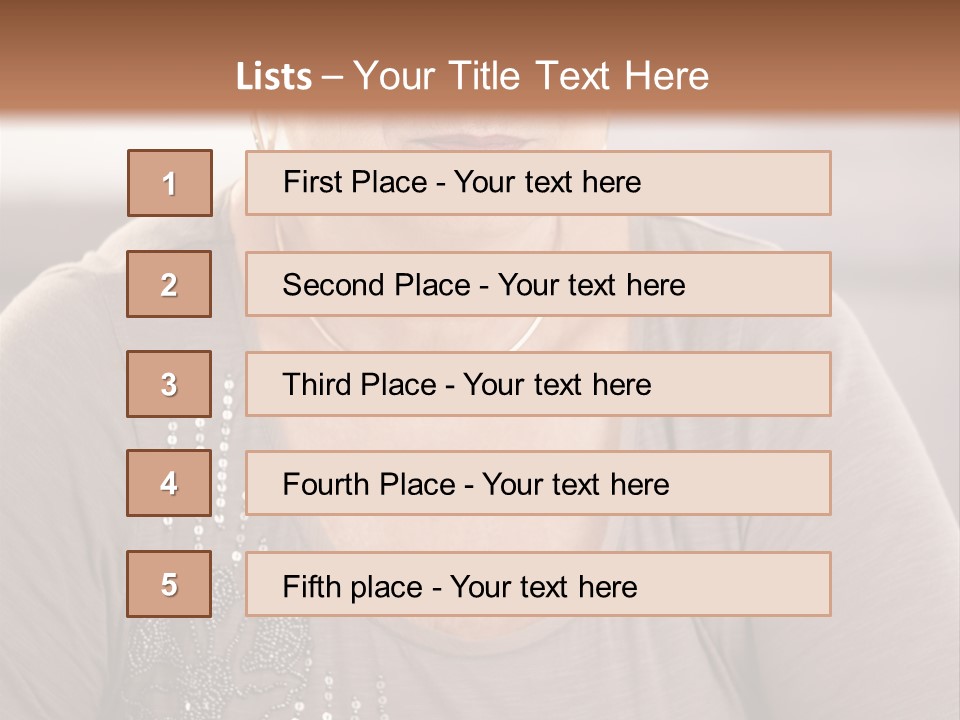Select the number 2 box
The width and height of the screenshot is (960, 720).
pos(169,284)
